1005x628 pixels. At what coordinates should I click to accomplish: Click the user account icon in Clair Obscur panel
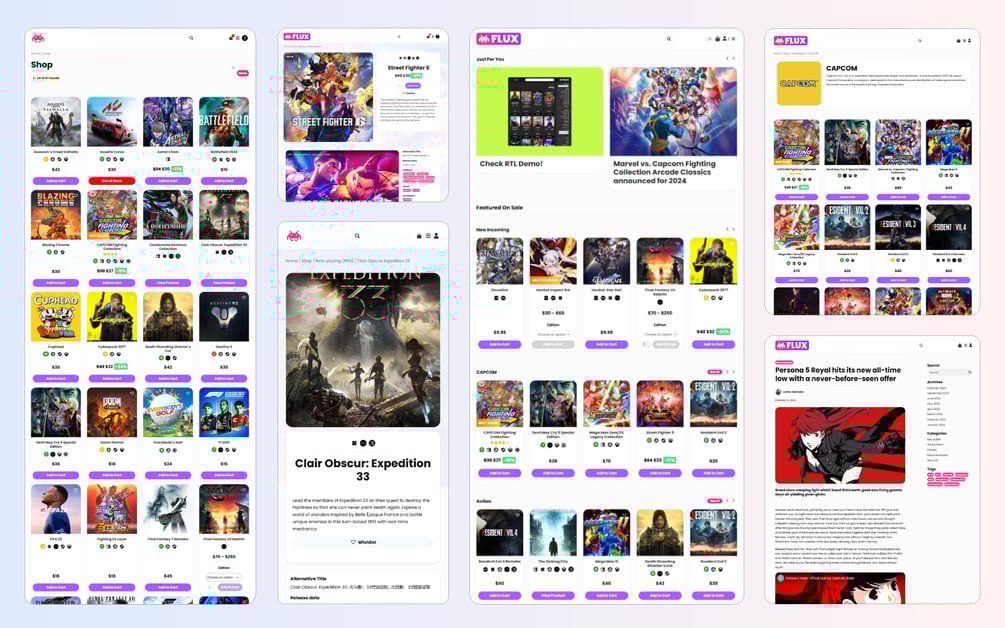click(x=436, y=236)
